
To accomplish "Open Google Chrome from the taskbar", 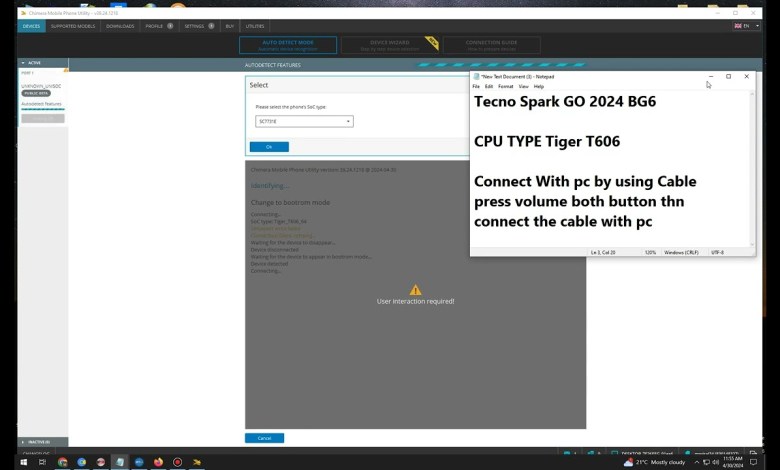I will pos(62,462).
